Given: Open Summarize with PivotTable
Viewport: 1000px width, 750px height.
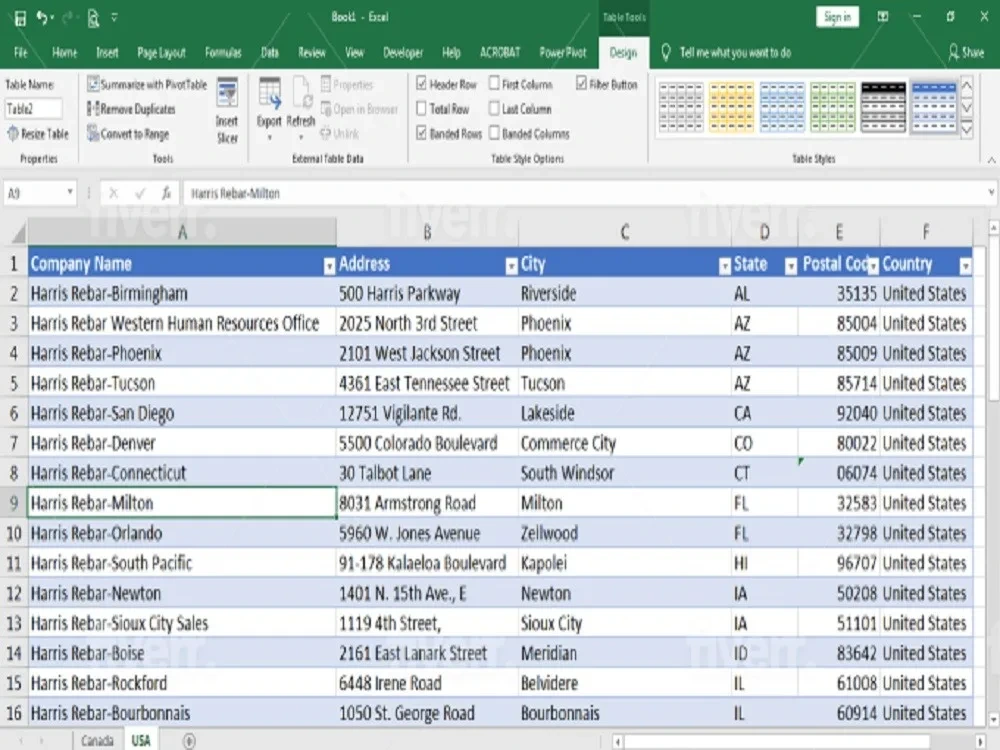Looking at the screenshot, I should pyautogui.click(x=147, y=84).
